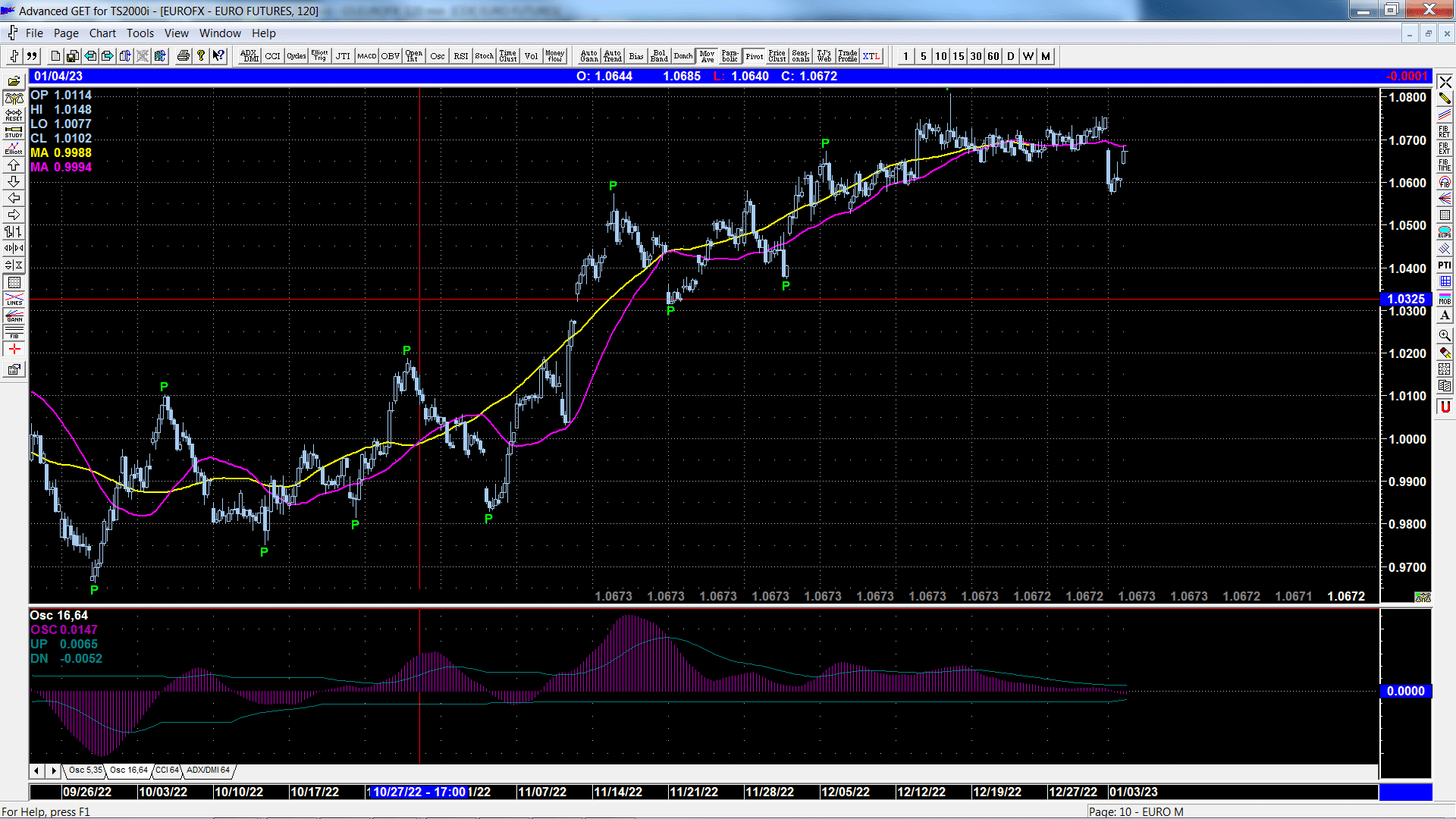Select the FIB levels tool in left sidebar

[14, 332]
